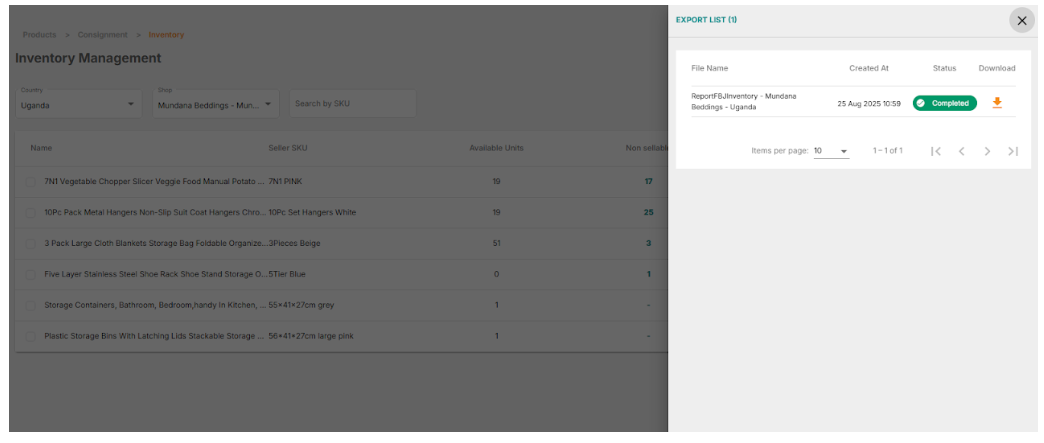This screenshot has height=443, width=1044.
Task: Select checkbox for 10Pc Pack Metal Hangers
Action: [x=31, y=213]
